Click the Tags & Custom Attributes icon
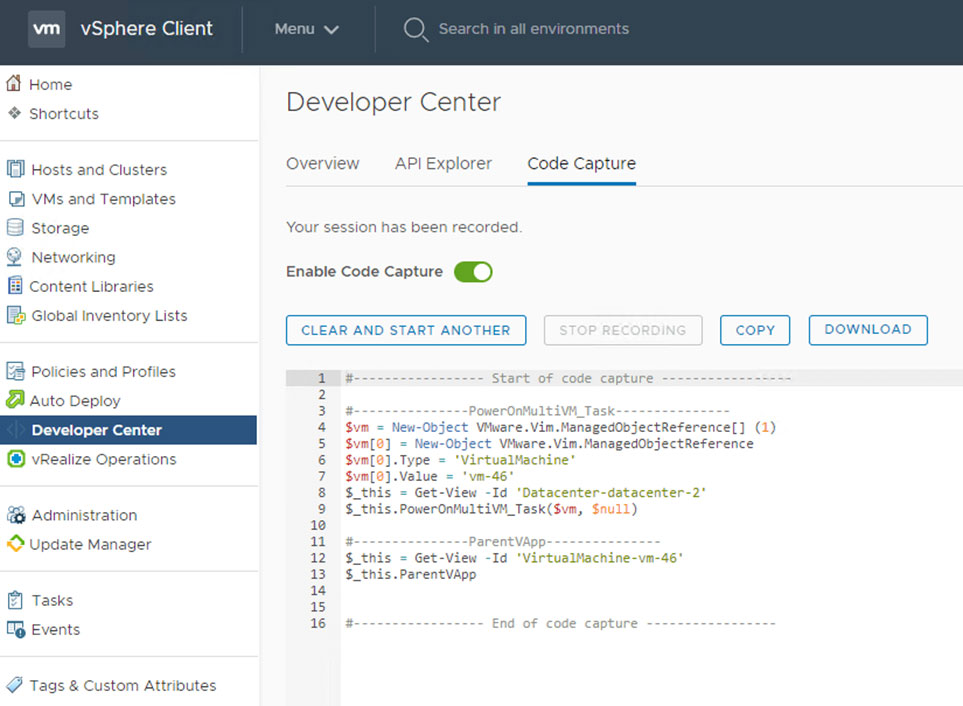This screenshot has height=706, width=963. 15,685
